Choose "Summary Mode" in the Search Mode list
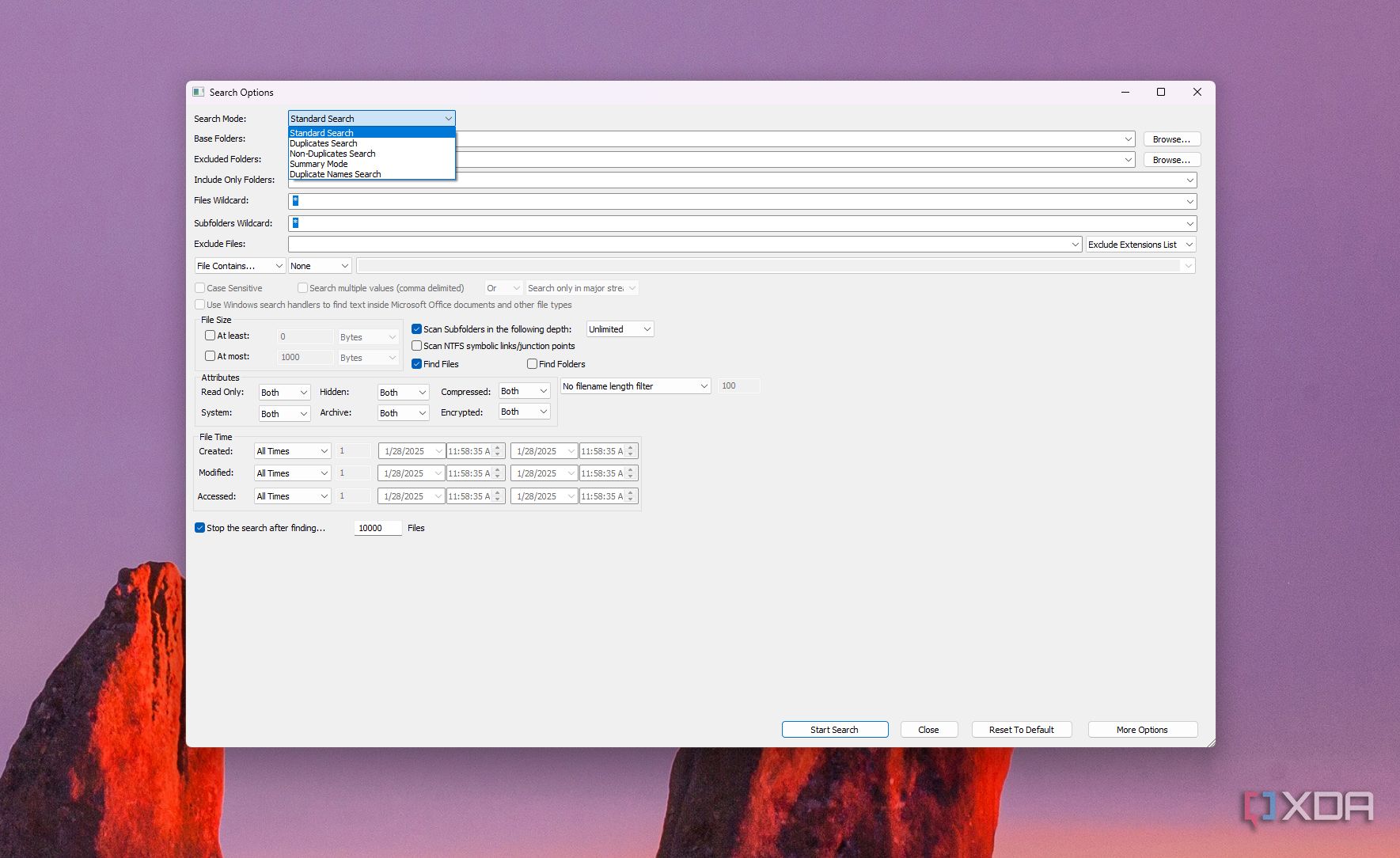The image size is (1400, 858). (x=318, y=164)
